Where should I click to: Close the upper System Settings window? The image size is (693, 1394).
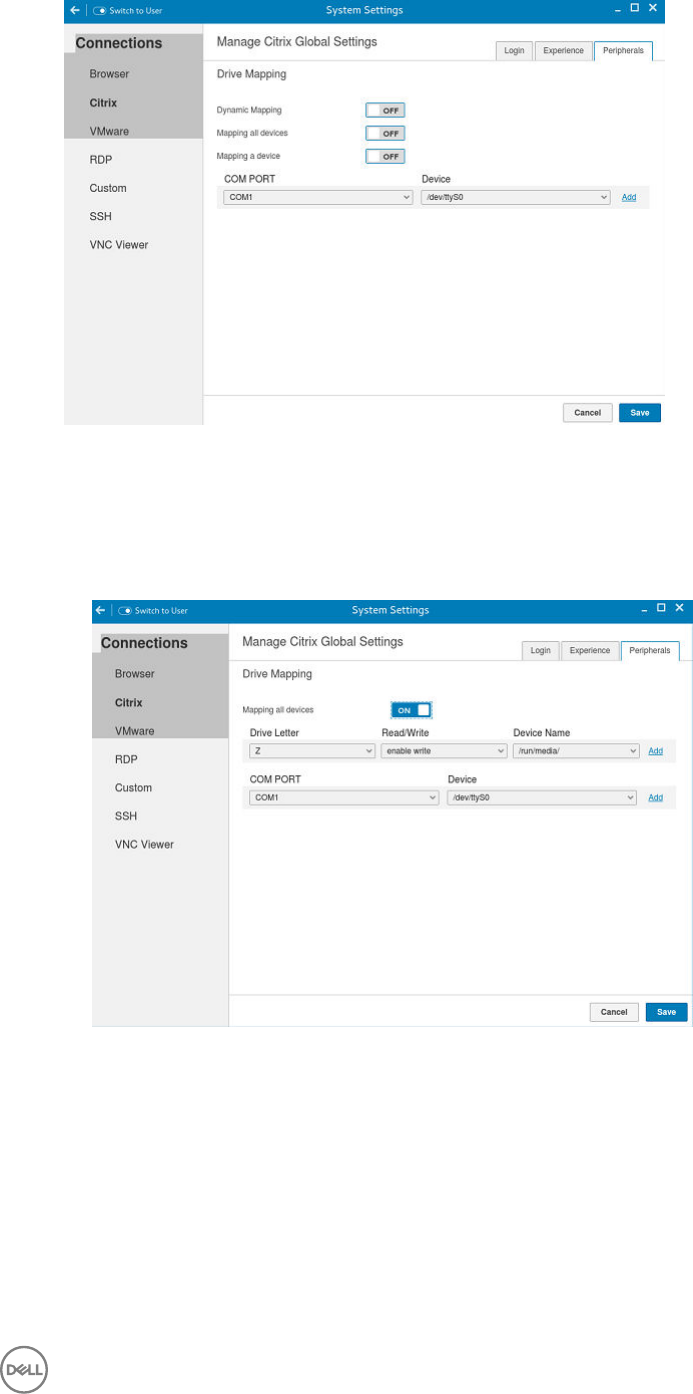pos(653,7)
